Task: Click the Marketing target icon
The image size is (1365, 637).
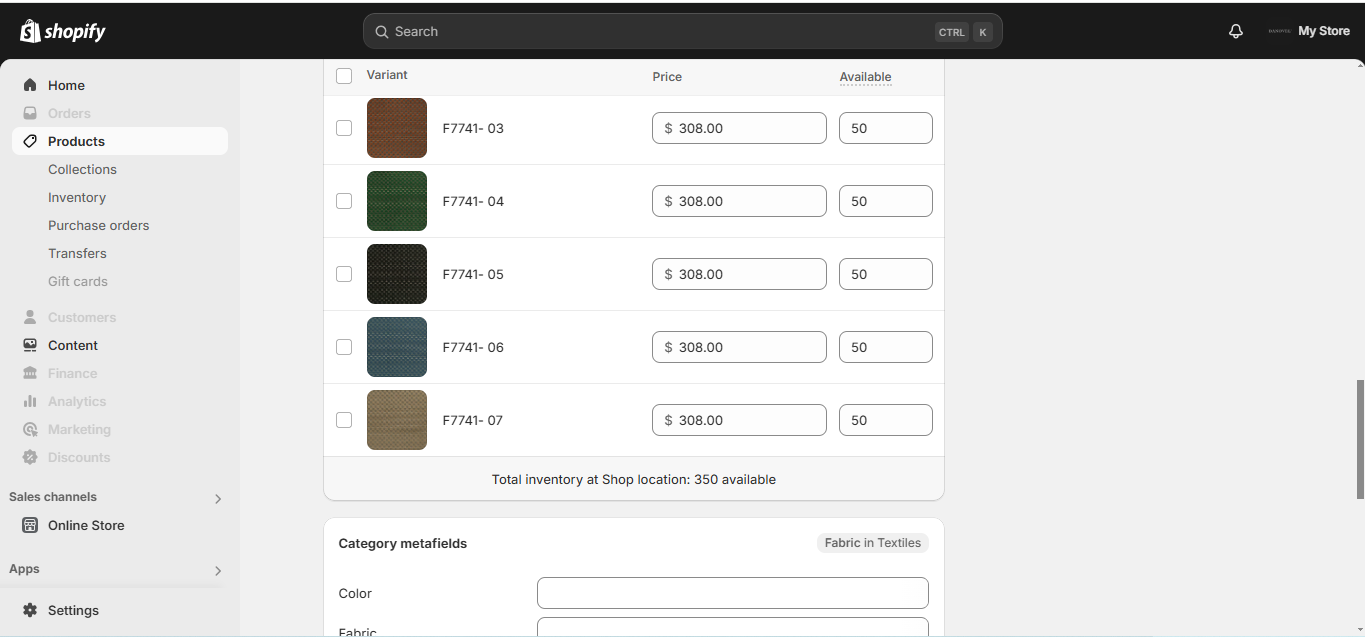Action: point(30,429)
